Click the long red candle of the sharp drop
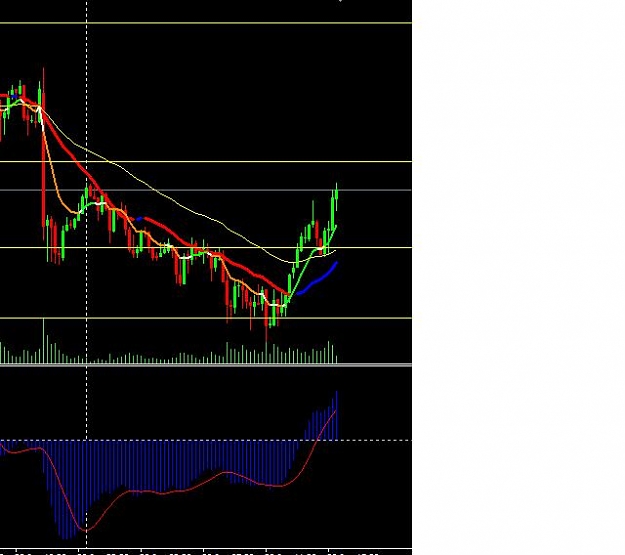The height and width of the screenshot is (555, 625). click(x=43, y=159)
